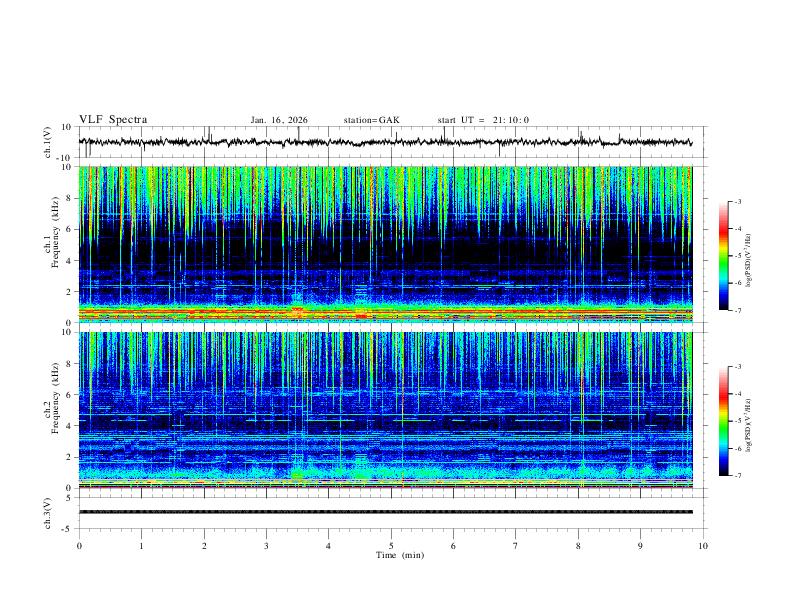792x612 pixels.
Task: Click the ch.1 voltage waveform trace
Action: (386, 142)
